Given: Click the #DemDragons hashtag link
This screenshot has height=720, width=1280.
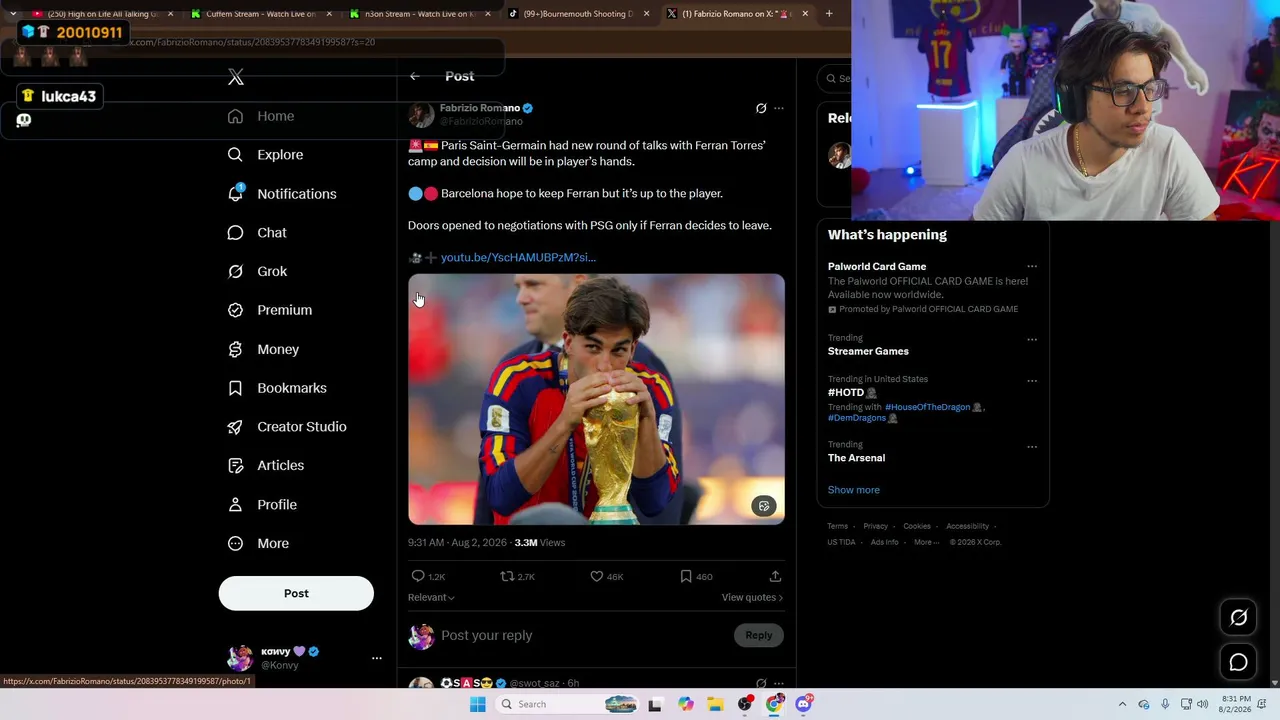Looking at the screenshot, I should (857, 418).
